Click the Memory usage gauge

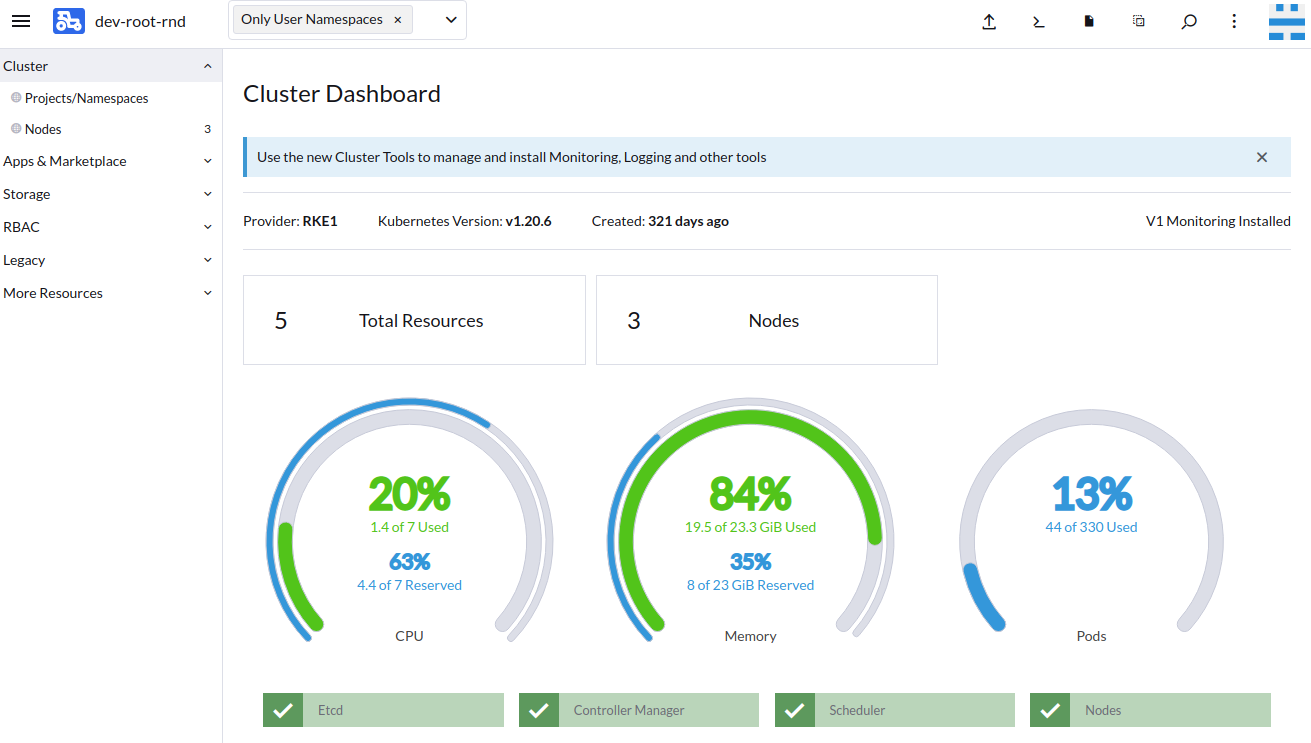750,520
